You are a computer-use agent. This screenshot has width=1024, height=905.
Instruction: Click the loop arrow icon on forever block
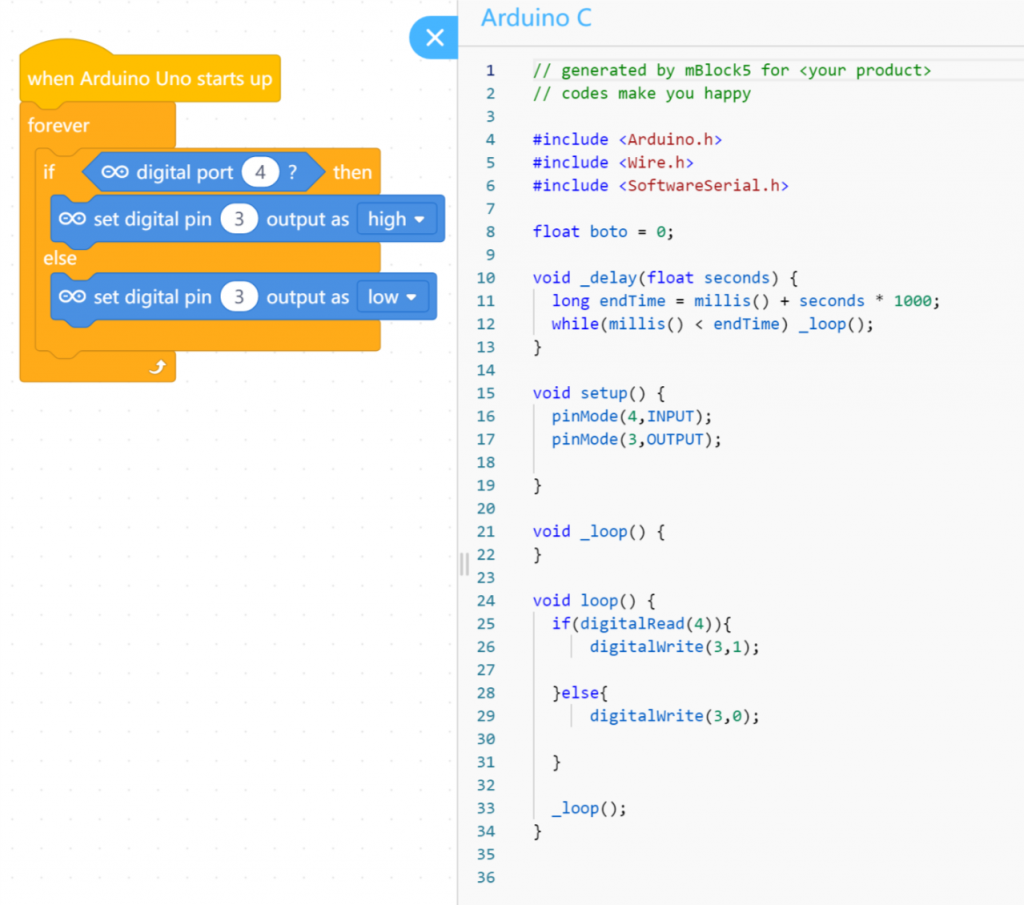tap(156, 368)
